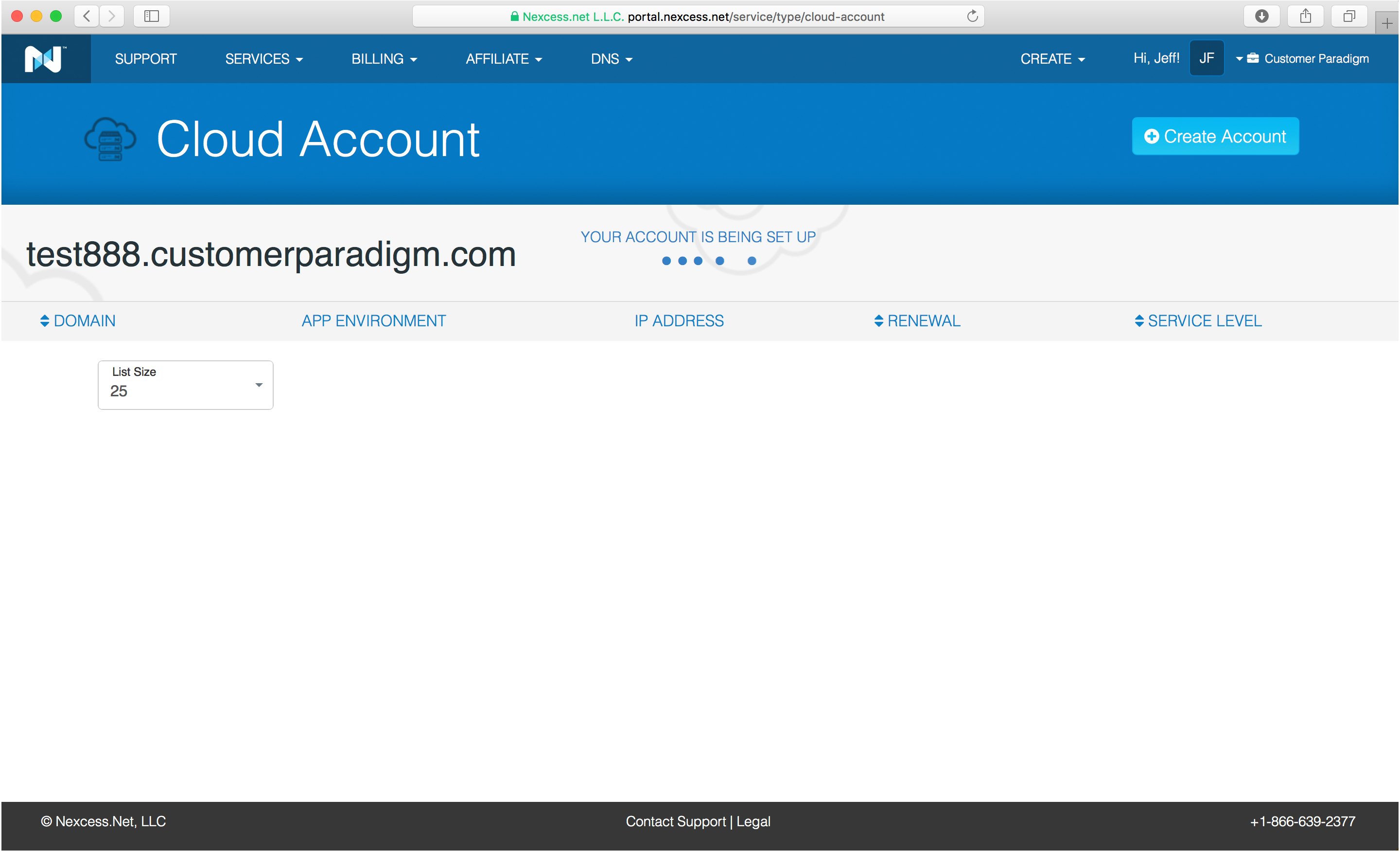The width and height of the screenshot is (1400, 851).
Task: Show all tabs overview in Safari
Action: click(1349, 16)
